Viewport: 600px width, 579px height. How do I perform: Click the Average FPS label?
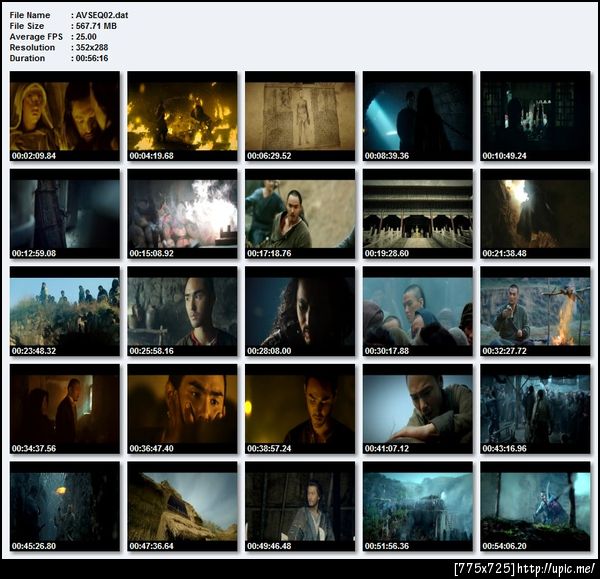[x=36, y=37]
